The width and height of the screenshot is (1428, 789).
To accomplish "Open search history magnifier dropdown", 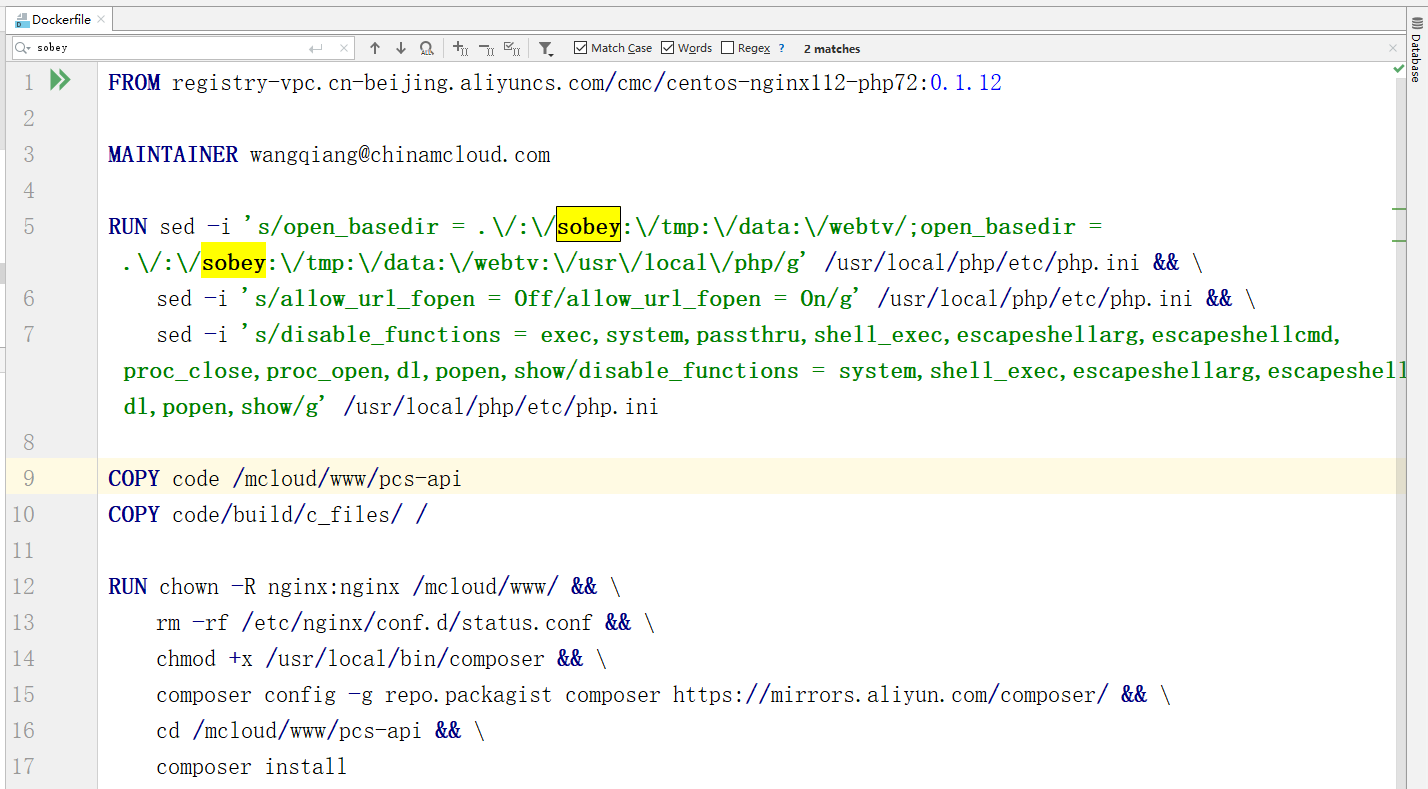I will click(x=24, y=48).
